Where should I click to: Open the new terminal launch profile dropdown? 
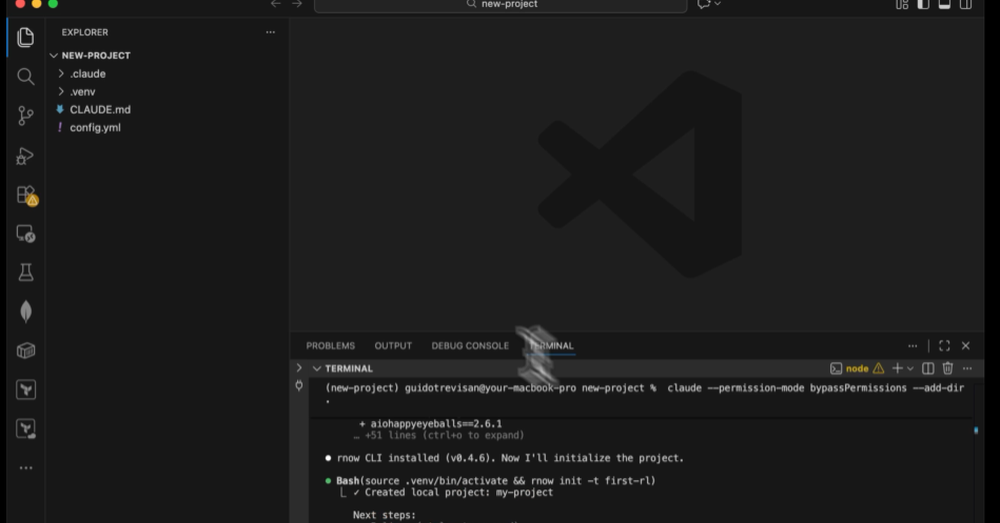tap(910, 369)
